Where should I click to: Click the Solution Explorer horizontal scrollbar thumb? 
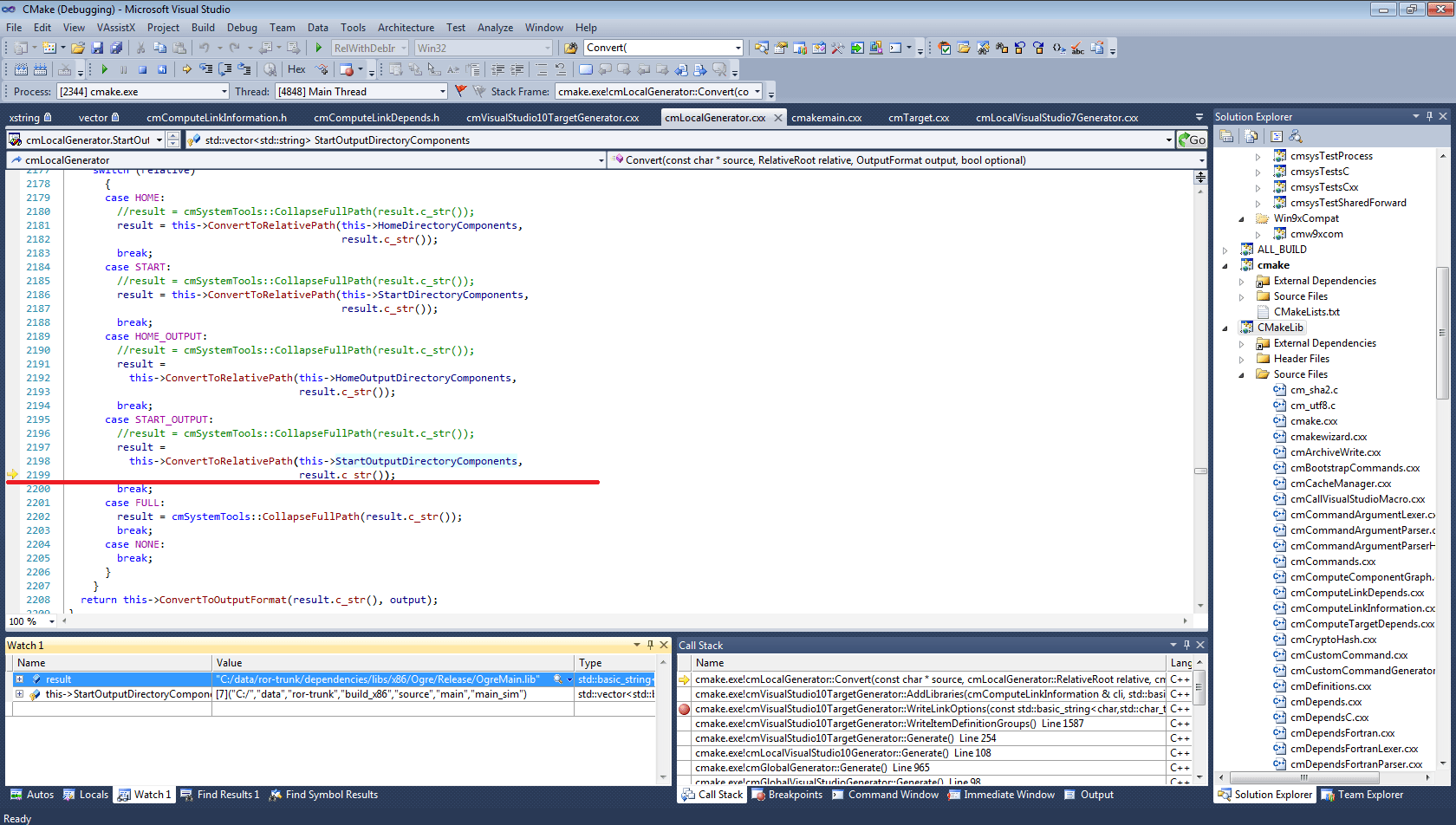[x=1303, y=777]
